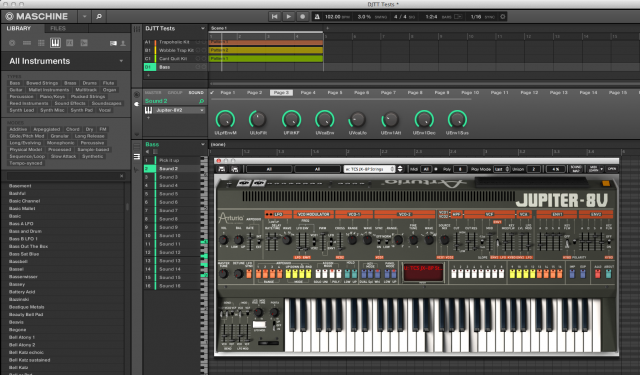This screenshot has height=375, width=640.
Task: Click the orange indicator on Jupiter-8V panel top right
Action: (x=606, y=184)
